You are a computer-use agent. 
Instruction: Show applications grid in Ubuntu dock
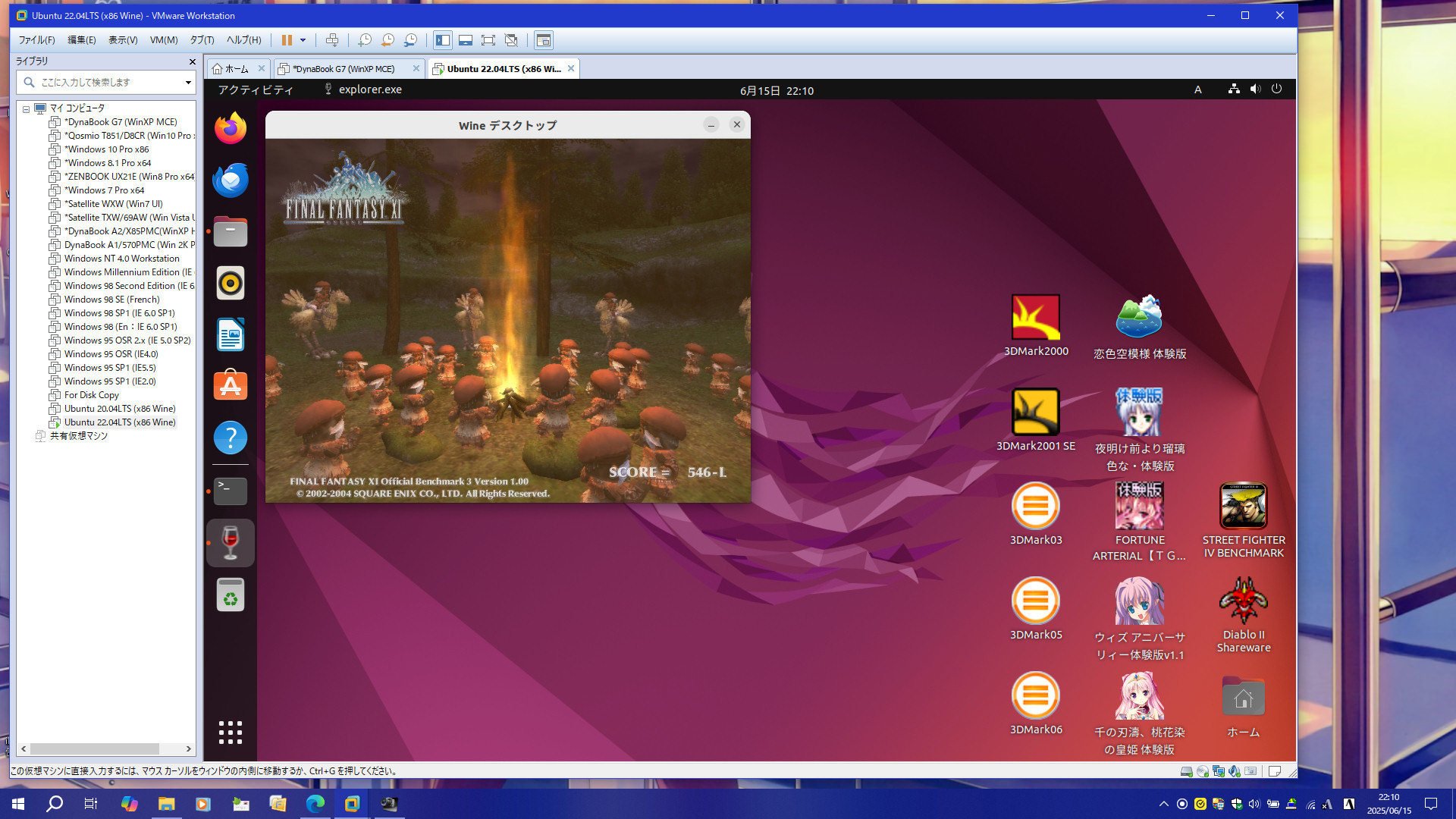coord(231,733)
